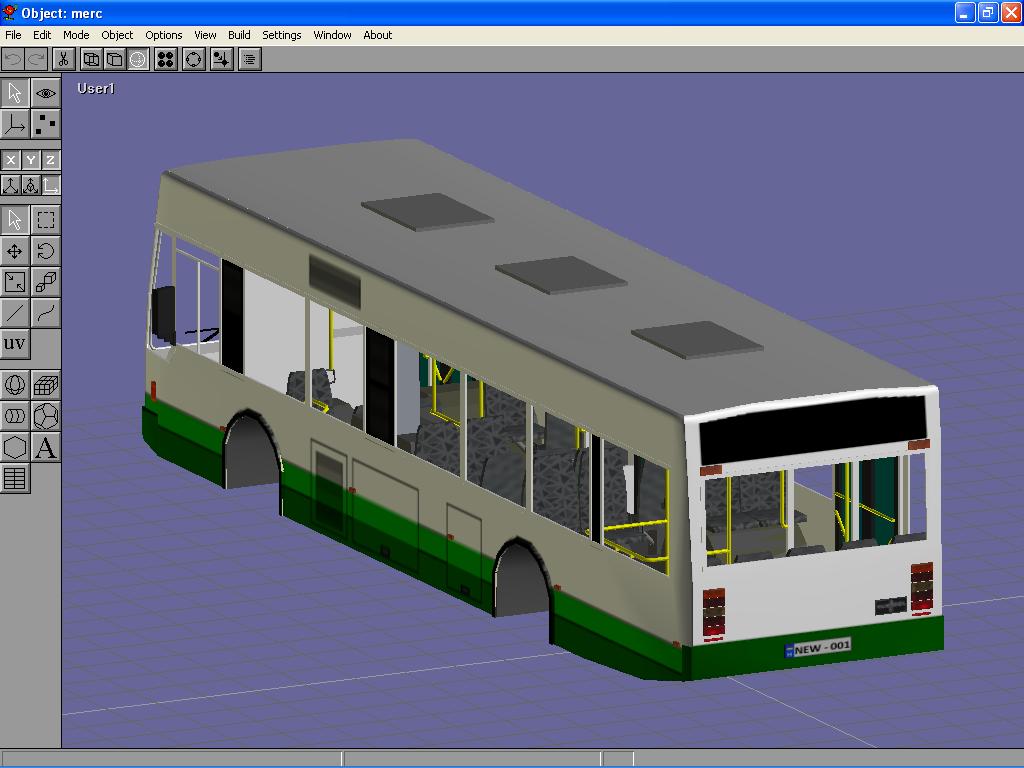The width and height of the screenshot is (1024, 768).
Task: Open the UV mapper tool
Action: click(16, 344)
